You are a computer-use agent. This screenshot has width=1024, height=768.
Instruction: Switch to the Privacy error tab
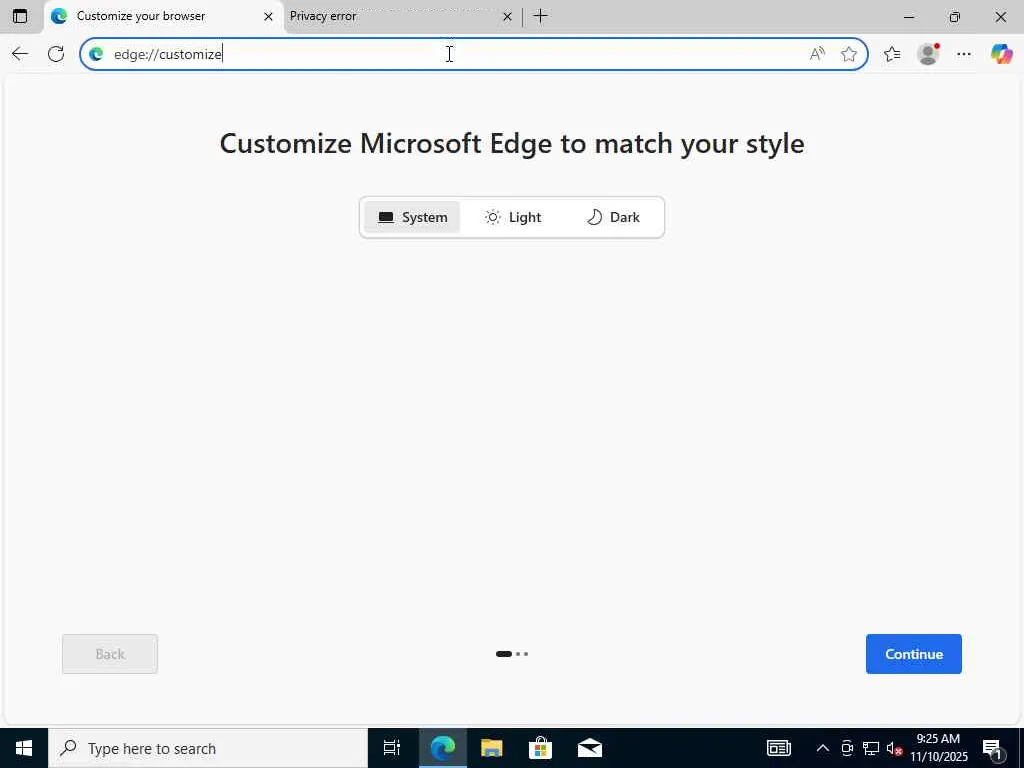tap(401, 16)
